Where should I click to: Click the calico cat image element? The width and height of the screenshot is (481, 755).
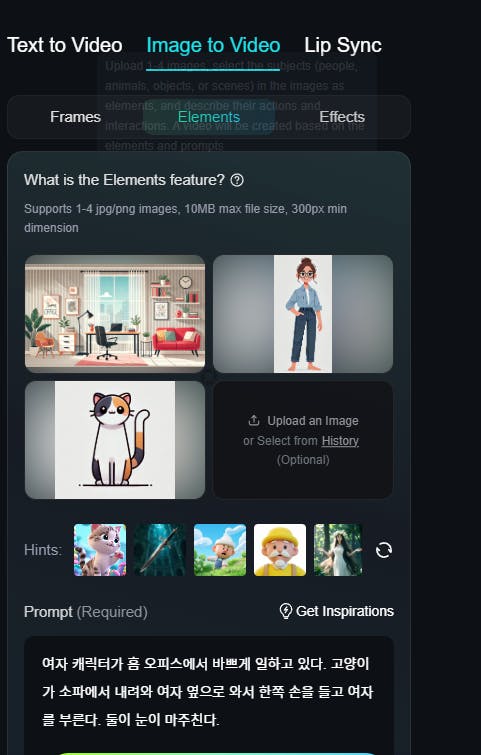click(115, 440)
